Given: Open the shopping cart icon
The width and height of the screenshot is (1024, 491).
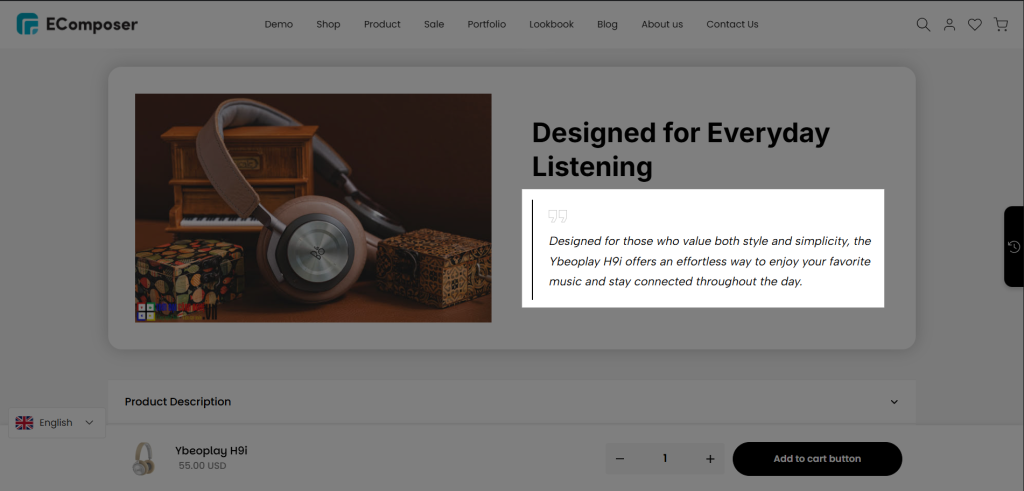Looking at the screenshot, I should (x=1000, y=24).
